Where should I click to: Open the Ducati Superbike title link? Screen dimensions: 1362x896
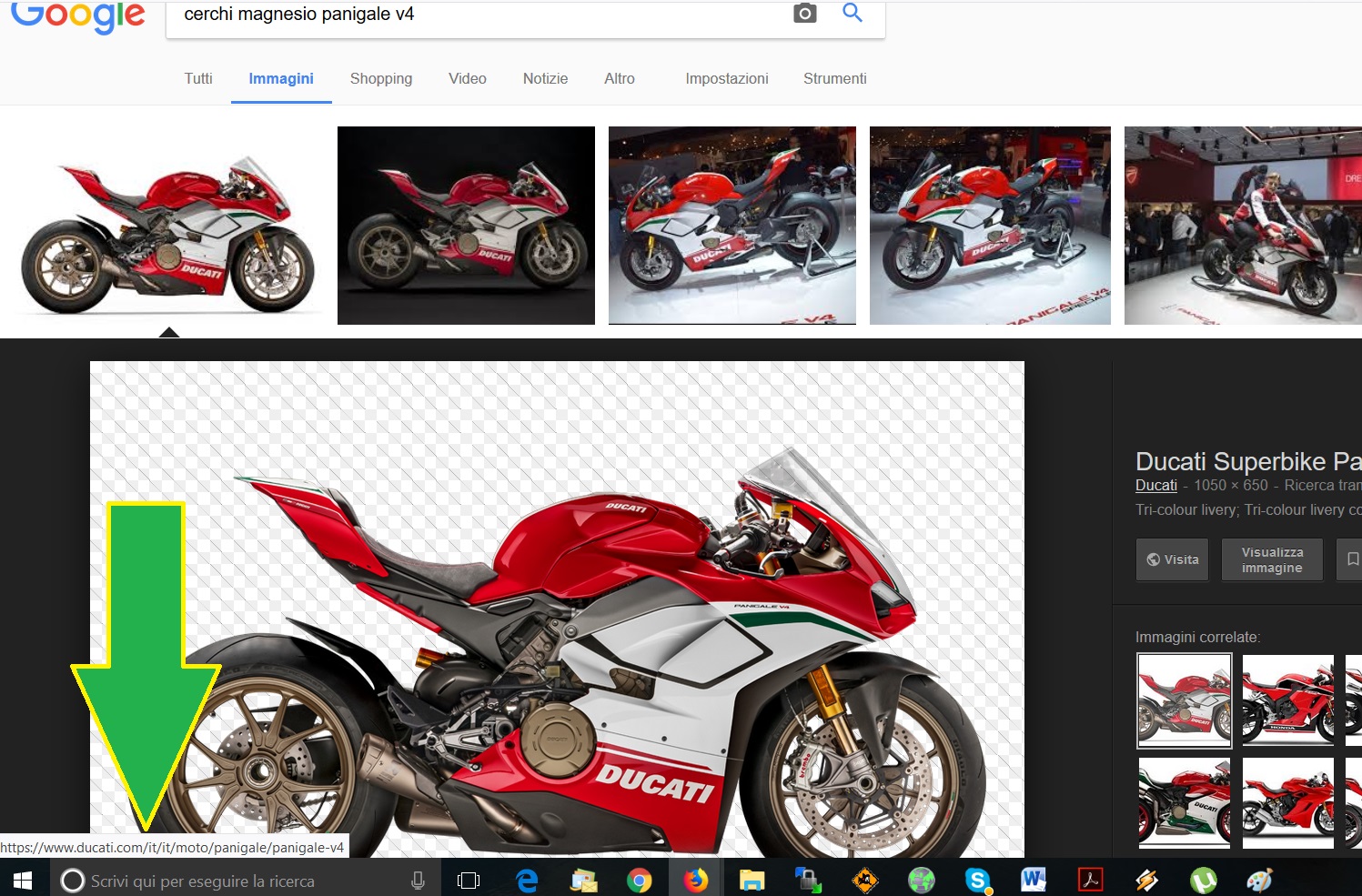click(1248, 461)
